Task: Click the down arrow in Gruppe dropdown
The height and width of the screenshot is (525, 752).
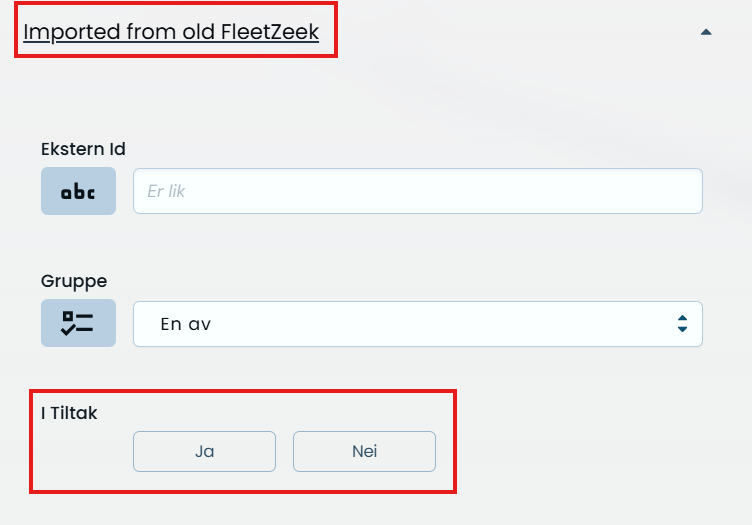Action: pyautogui.click(x=682, y=330)
